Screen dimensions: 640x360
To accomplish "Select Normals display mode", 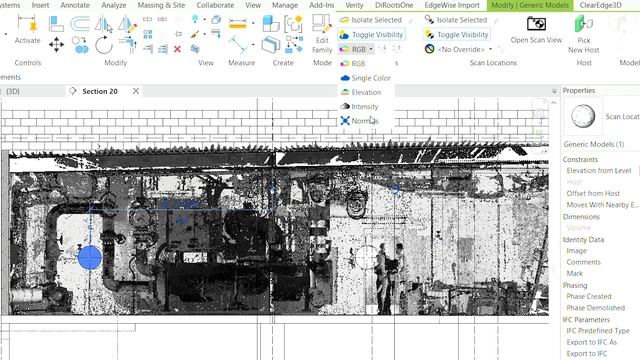I will click(x=359, y=121).
